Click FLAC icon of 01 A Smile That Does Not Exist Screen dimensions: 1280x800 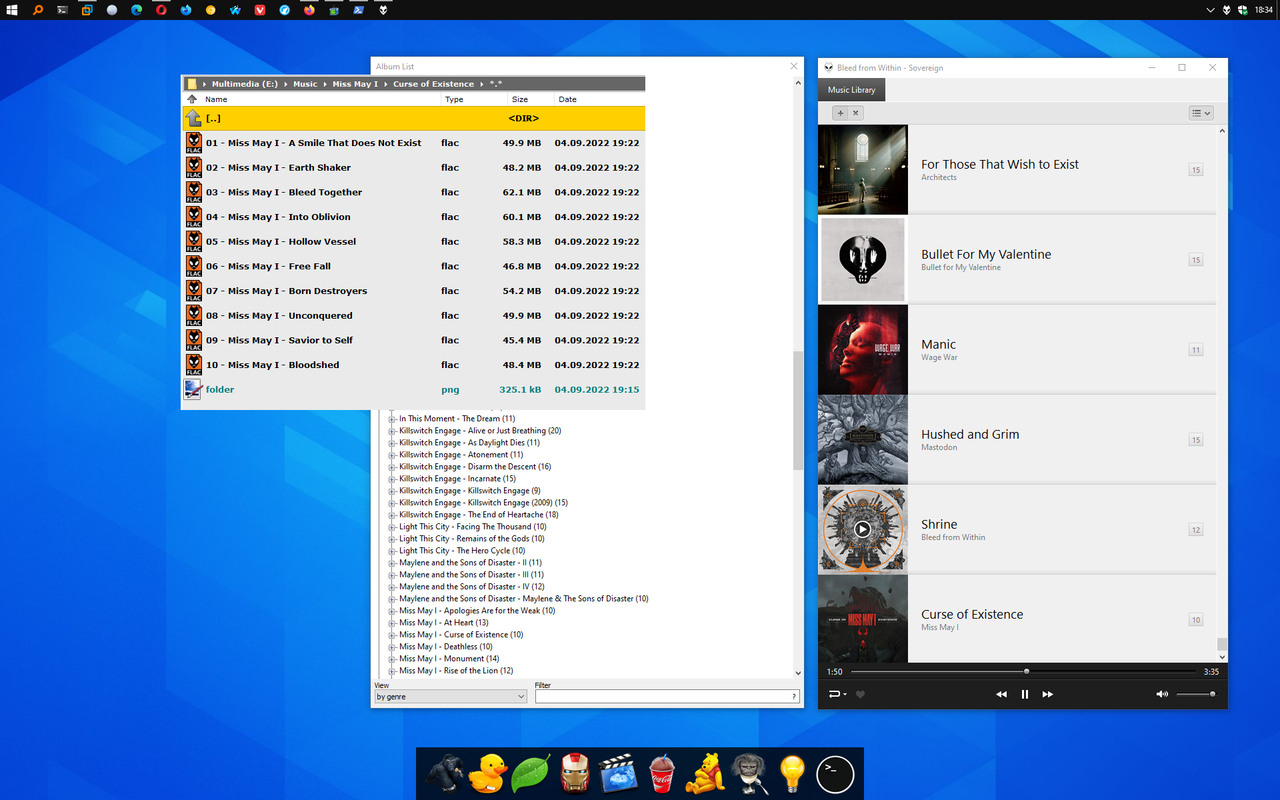click(194, 143)
